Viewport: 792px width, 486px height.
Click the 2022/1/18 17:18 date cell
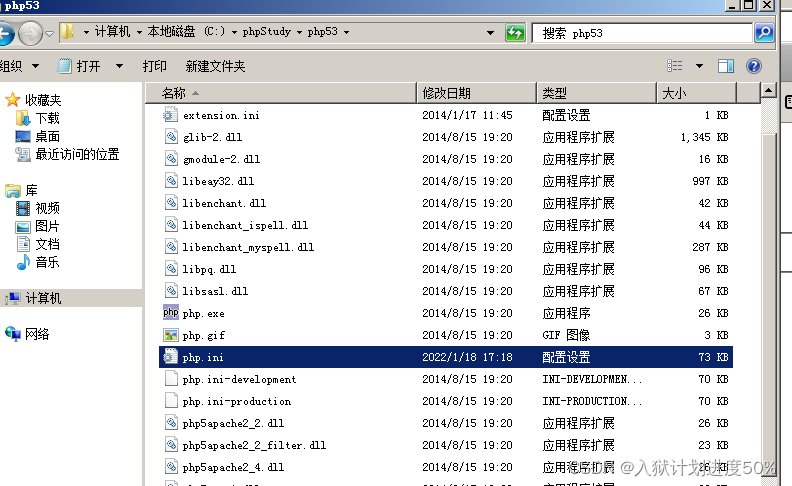point(467,357)
